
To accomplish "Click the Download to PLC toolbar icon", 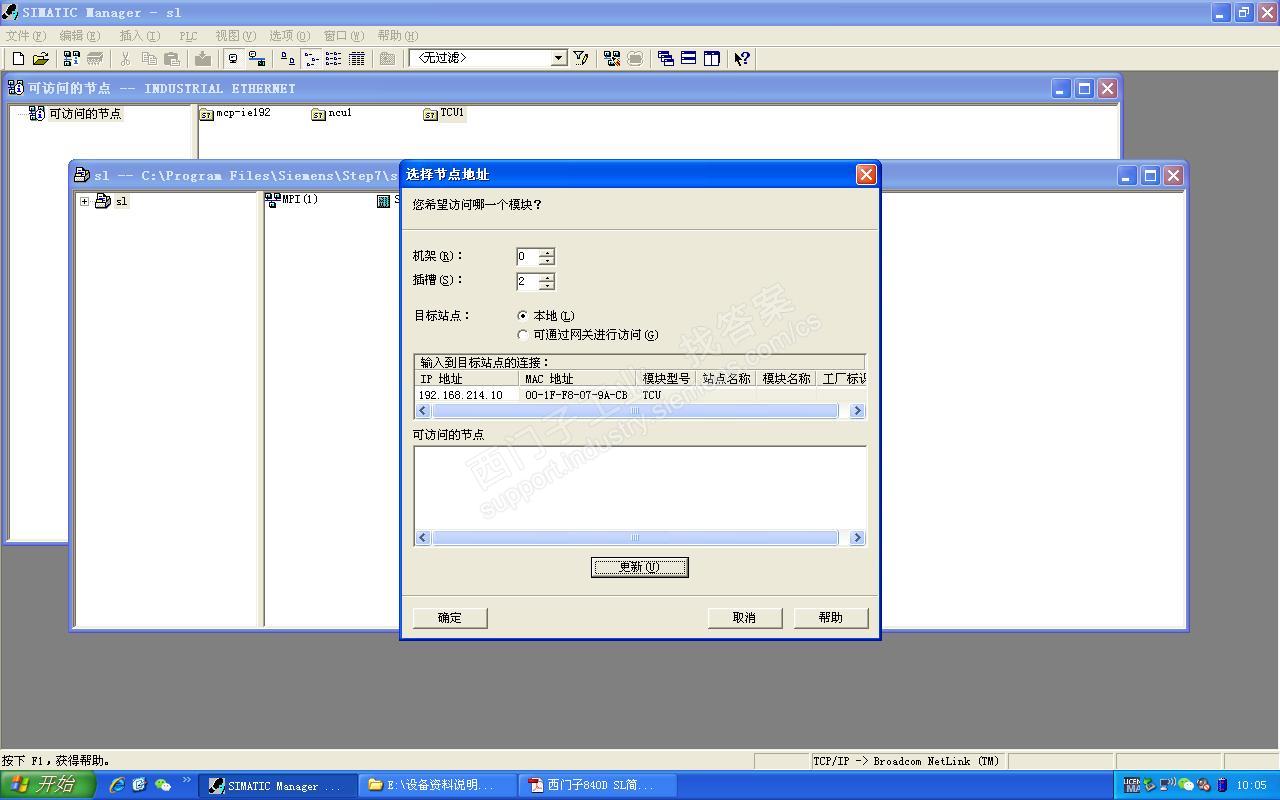I will click(x=203, y=59).
